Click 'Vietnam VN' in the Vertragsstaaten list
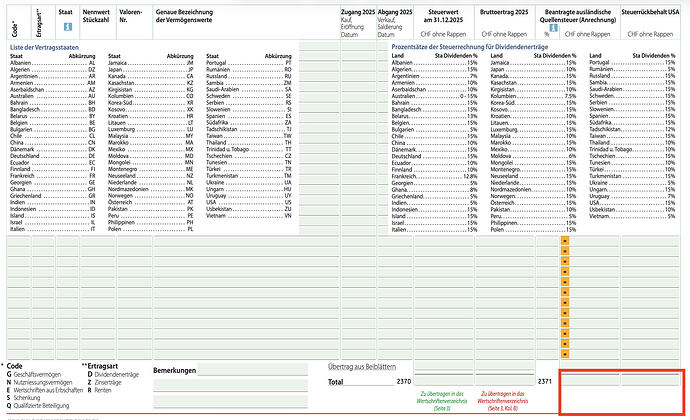This screenshot has width=690, height=420. [x=249, y=216]
